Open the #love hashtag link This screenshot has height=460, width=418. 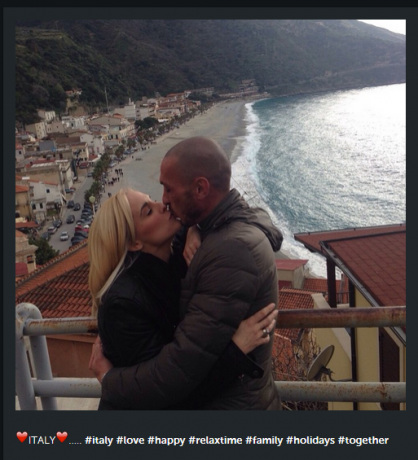(x=130, y=440)
